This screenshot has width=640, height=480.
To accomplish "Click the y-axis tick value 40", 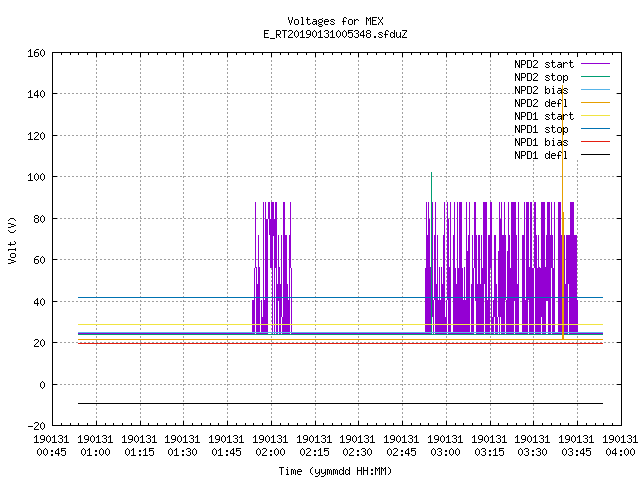I will tap(39, 302).
